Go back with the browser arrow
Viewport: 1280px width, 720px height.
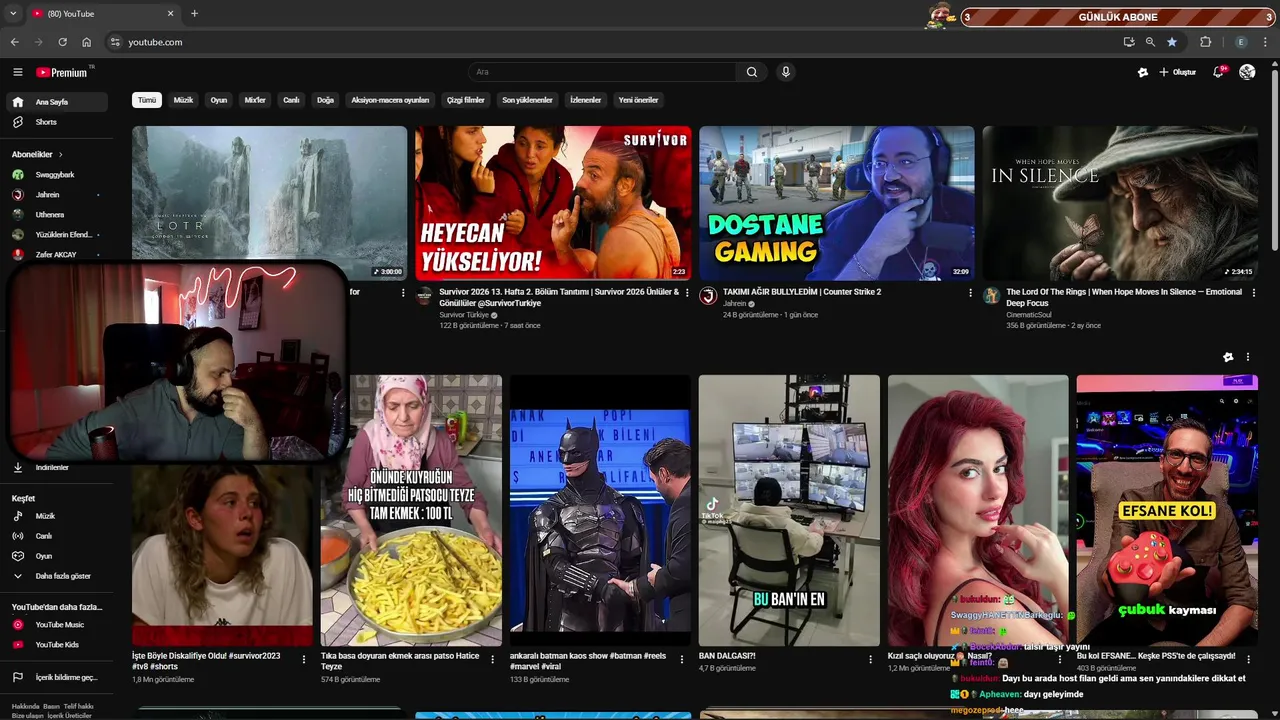14,42
